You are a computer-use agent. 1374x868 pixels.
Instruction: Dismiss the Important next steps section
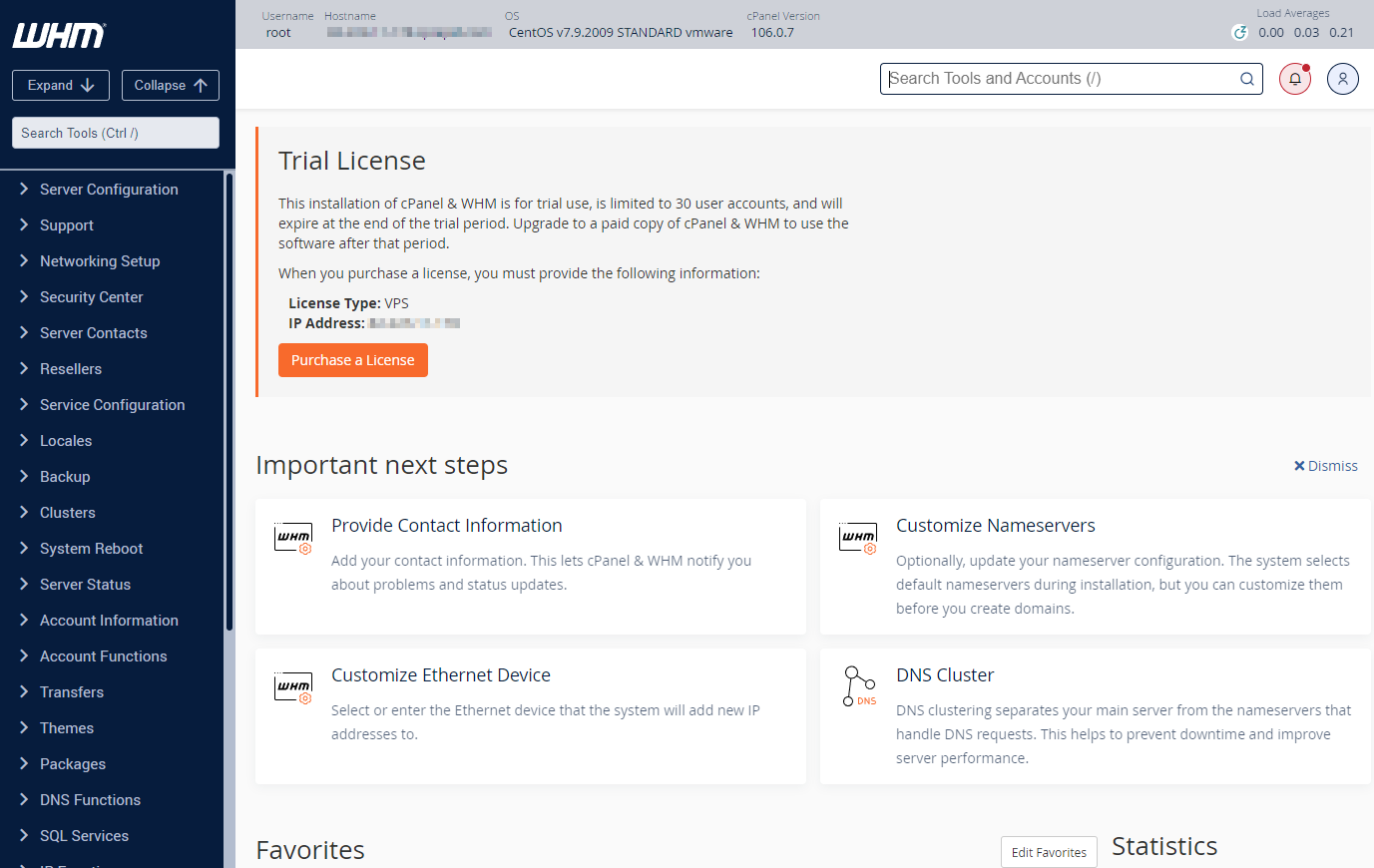(x=1325, y=466)
